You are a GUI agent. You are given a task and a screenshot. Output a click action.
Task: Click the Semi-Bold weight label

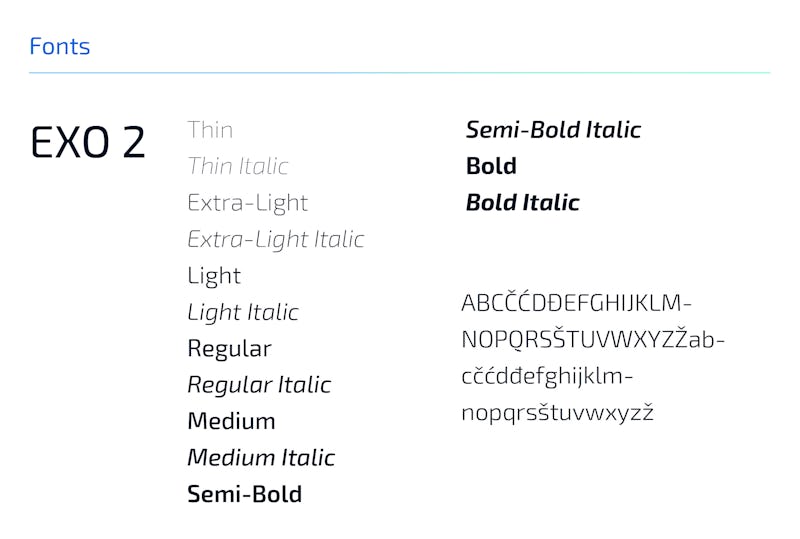[x=244, y=494]
